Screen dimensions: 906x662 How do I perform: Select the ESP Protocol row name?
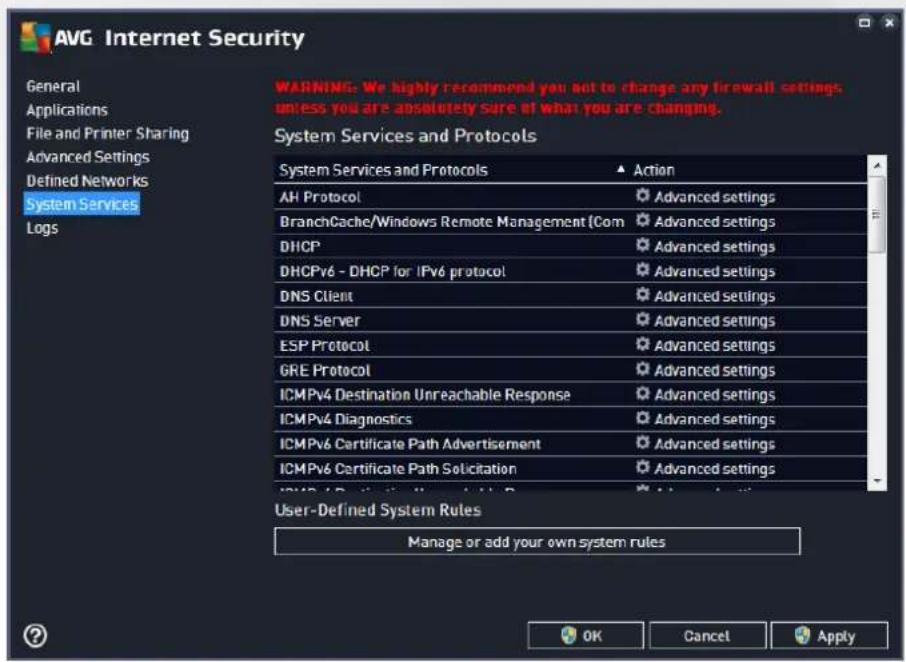pyautogui.click(x=324, y=345)
